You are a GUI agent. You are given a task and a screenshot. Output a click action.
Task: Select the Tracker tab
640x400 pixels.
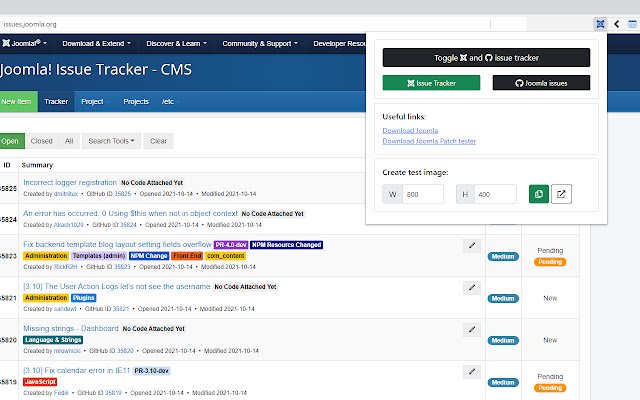[56, 101]
